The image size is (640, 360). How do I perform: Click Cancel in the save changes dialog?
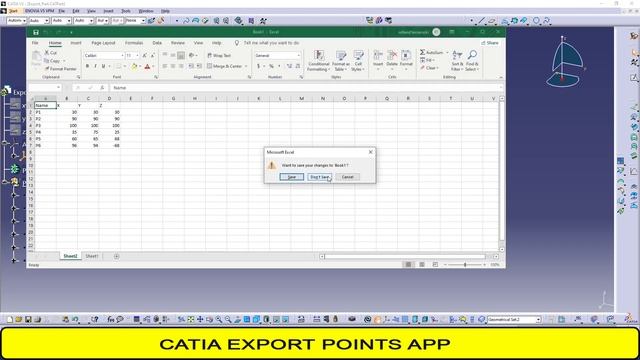(347, 177)
